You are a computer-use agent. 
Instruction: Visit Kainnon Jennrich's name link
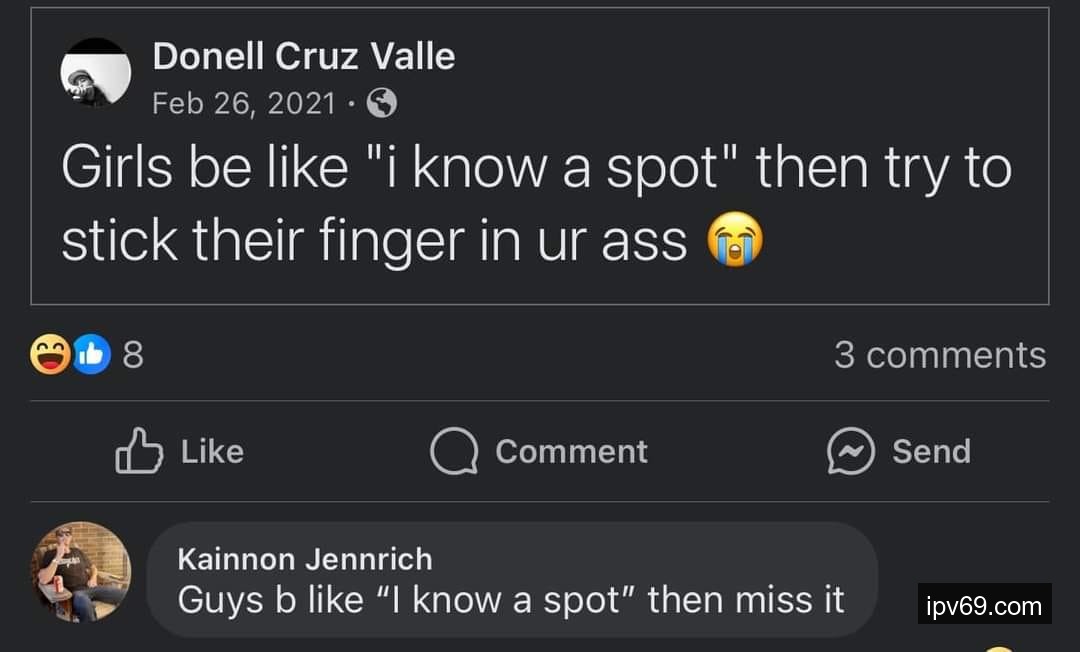304,558
